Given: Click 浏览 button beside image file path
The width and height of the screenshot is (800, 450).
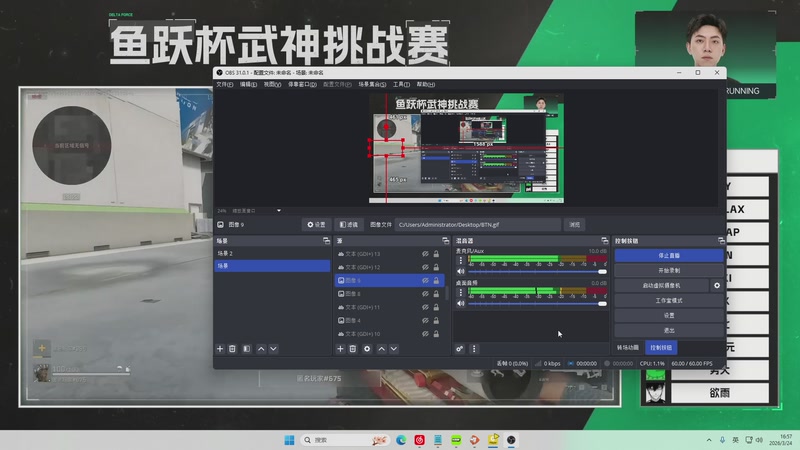Looking at the screenshot, I should 574,224.
